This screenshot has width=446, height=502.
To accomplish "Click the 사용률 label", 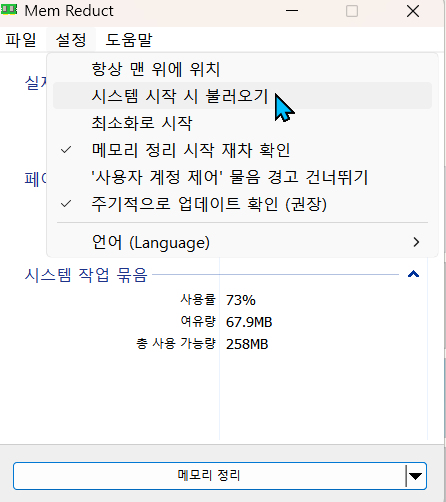I will pyautogui.click(x=198, y=299).
